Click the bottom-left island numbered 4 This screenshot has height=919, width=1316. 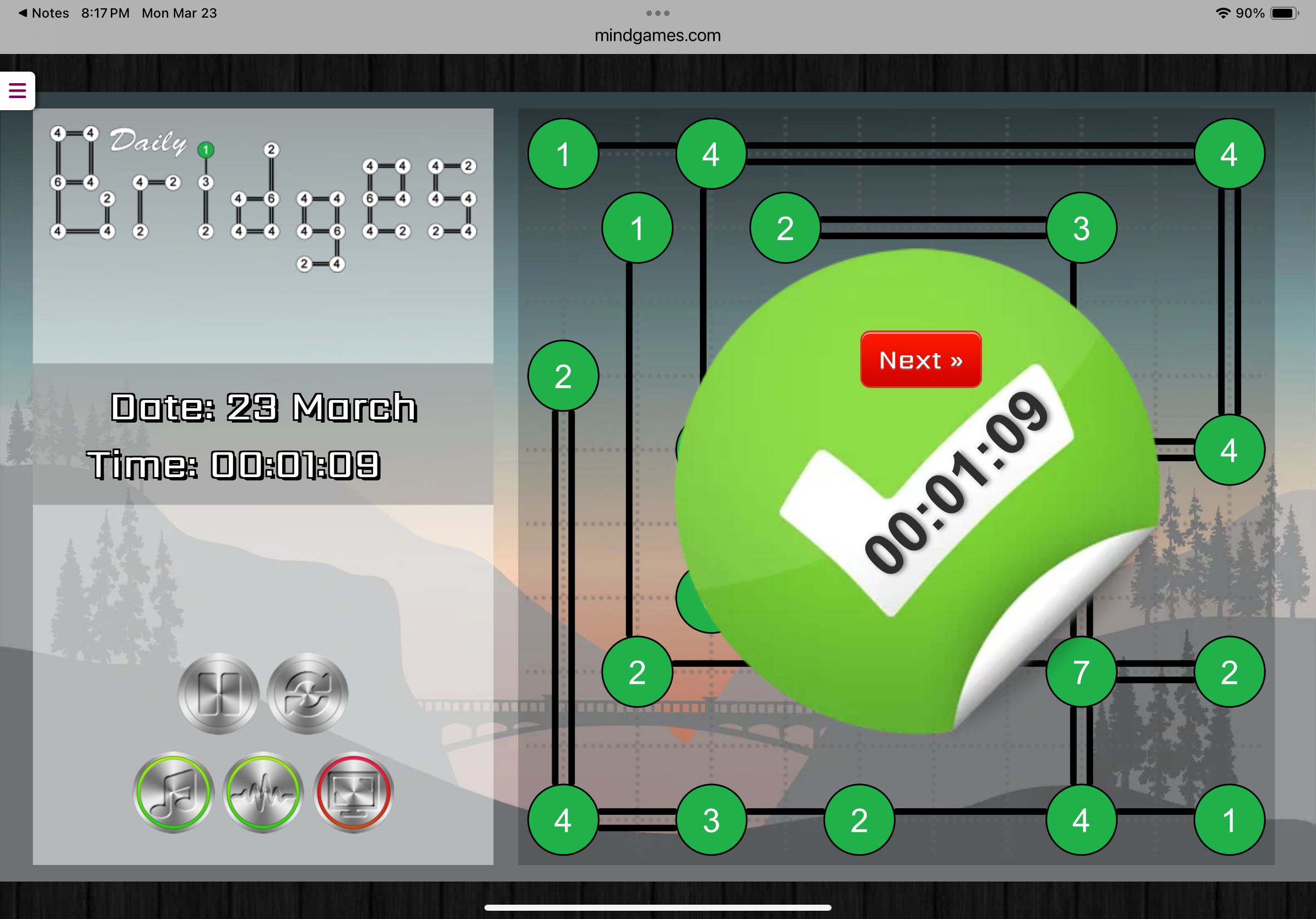(563, 820)
